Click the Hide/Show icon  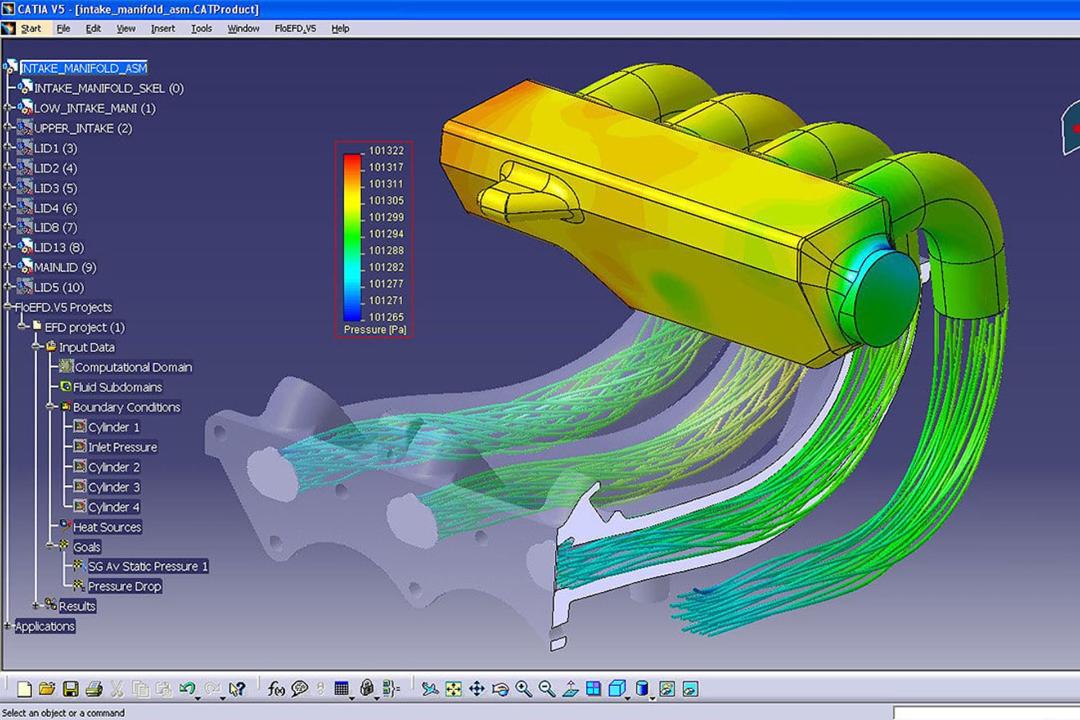coord(667,688)
